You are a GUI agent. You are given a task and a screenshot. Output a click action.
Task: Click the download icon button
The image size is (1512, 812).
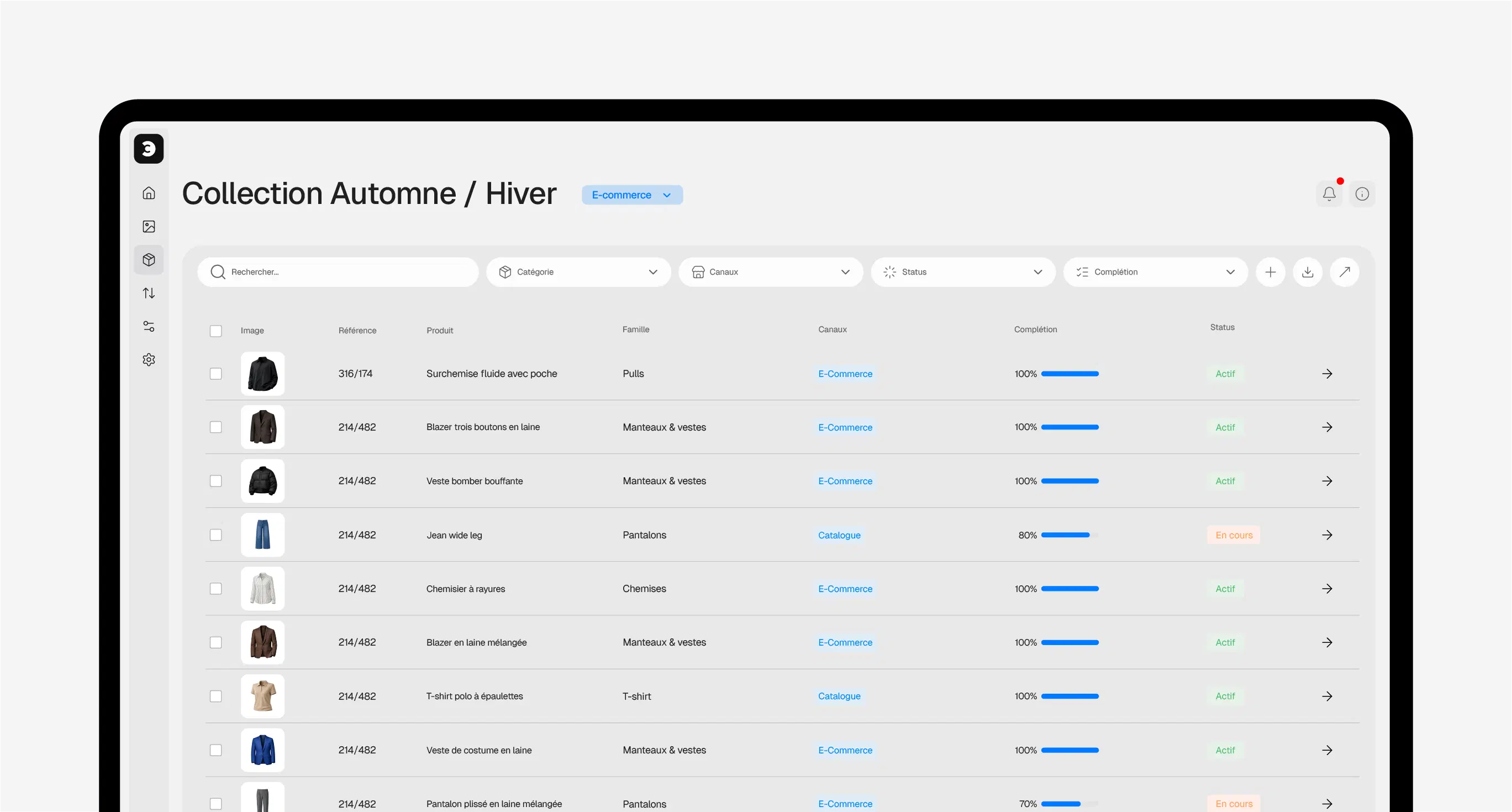tap(1307, 272)
